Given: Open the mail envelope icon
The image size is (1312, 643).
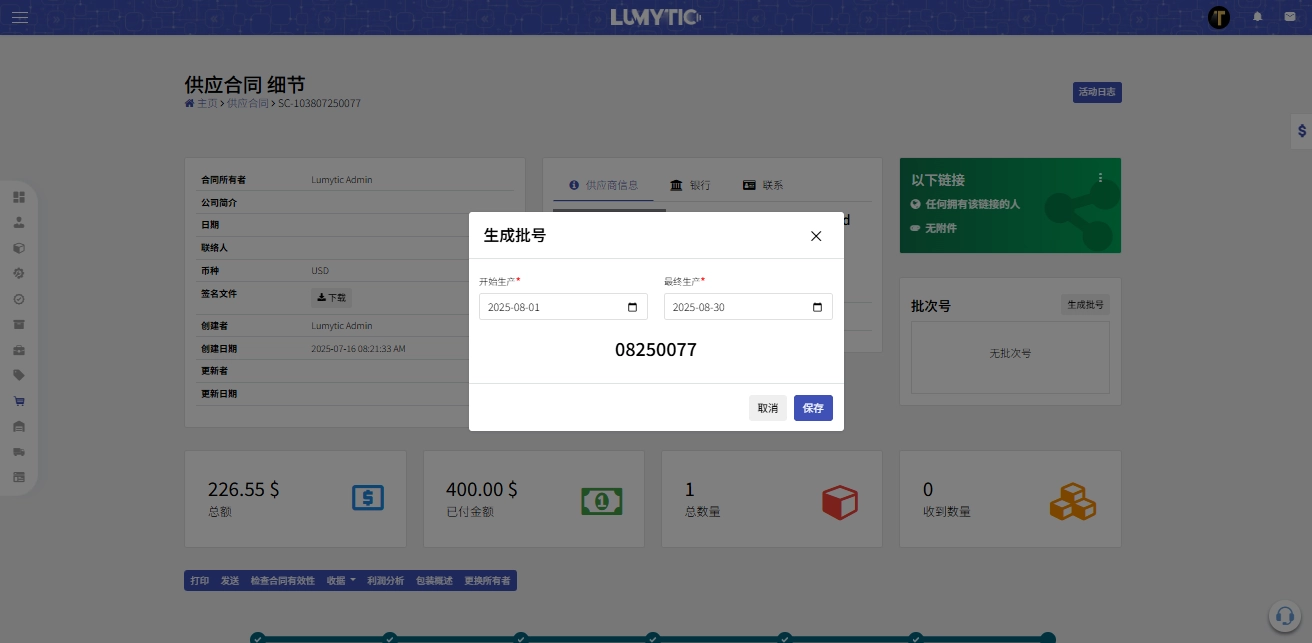Looking at the screenshot, I should [1290, 17].
